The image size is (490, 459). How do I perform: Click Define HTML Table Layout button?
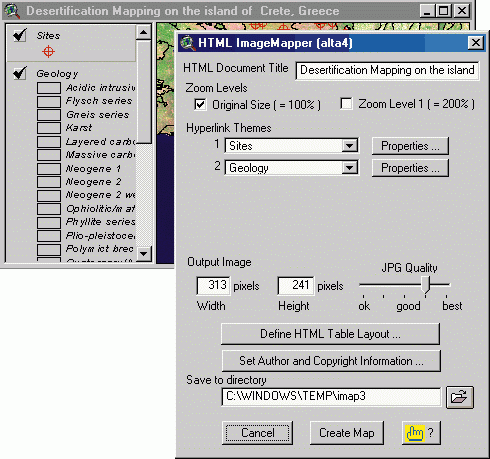(x=330, y=334)
